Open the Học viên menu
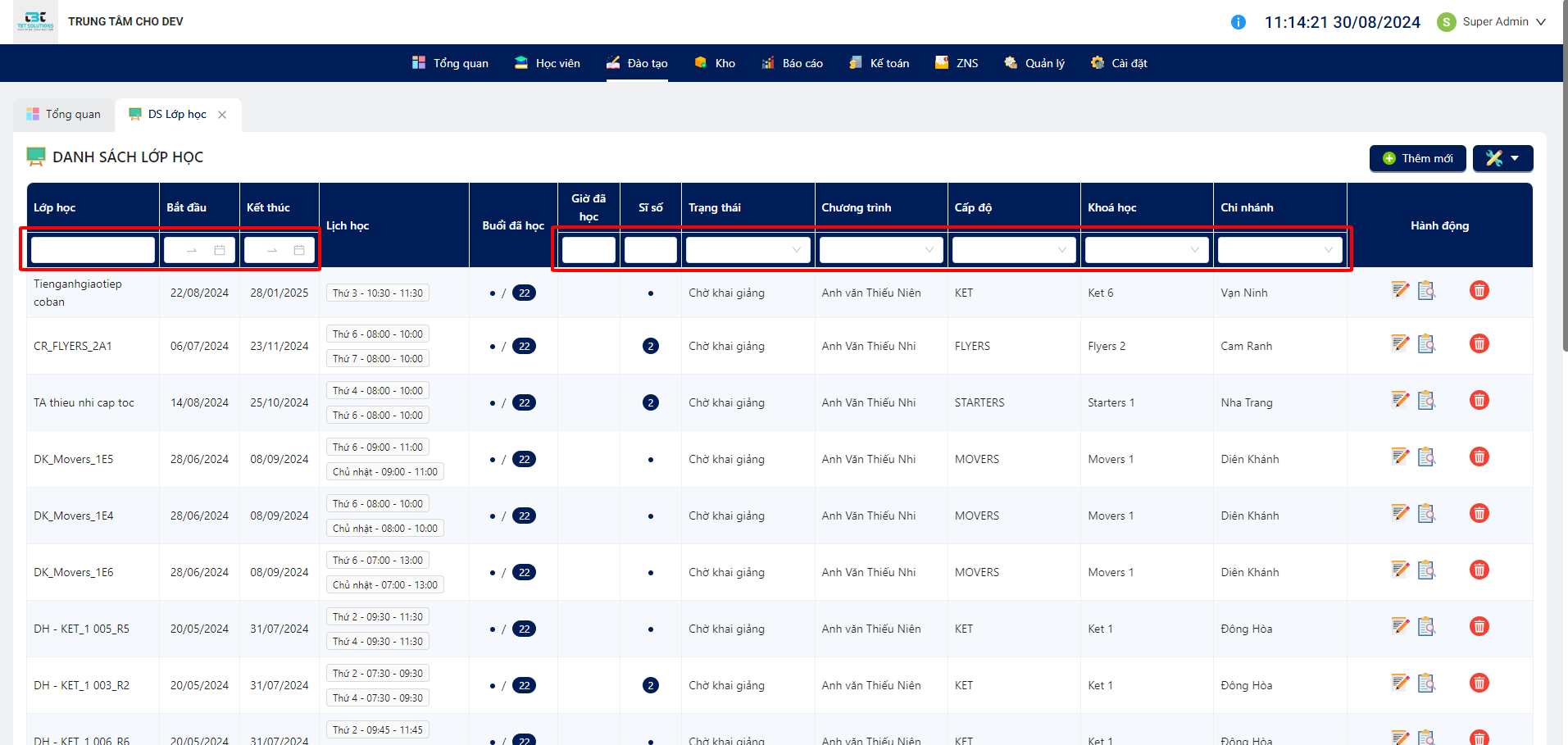The height and width of the screenshot is (745, 1568). click(547, 63)
